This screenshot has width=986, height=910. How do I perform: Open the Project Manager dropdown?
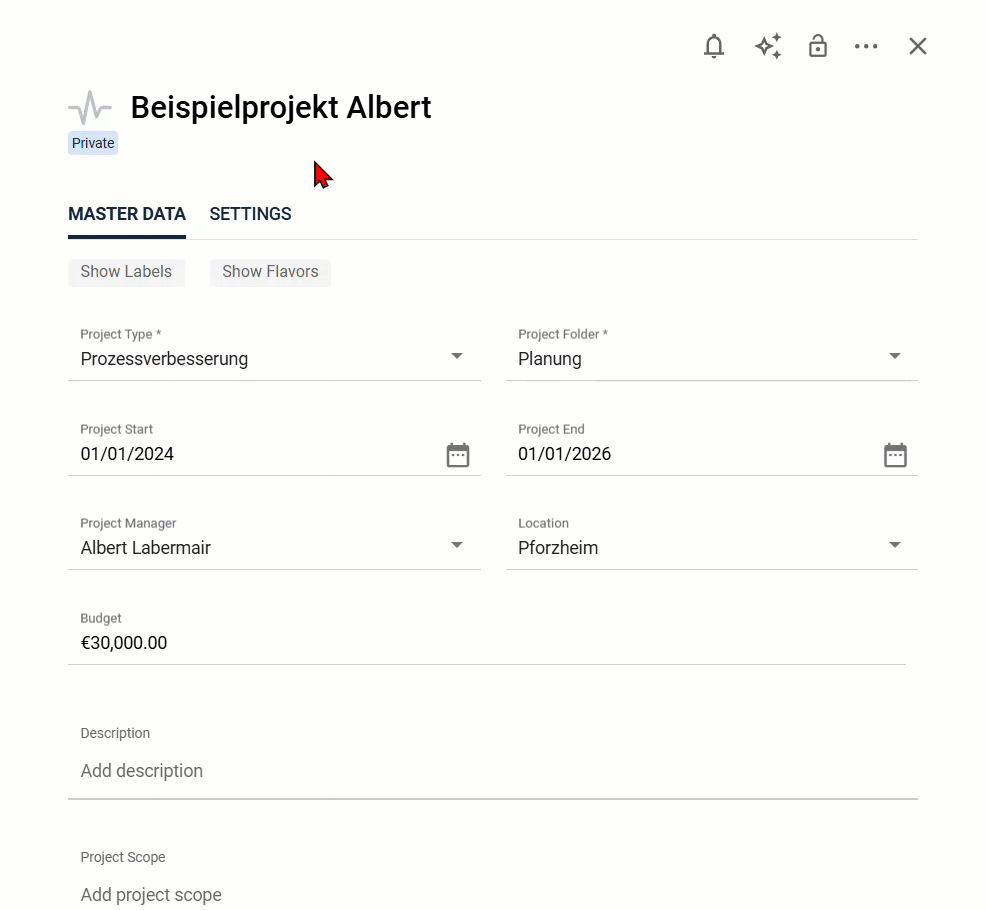(456, 546)
